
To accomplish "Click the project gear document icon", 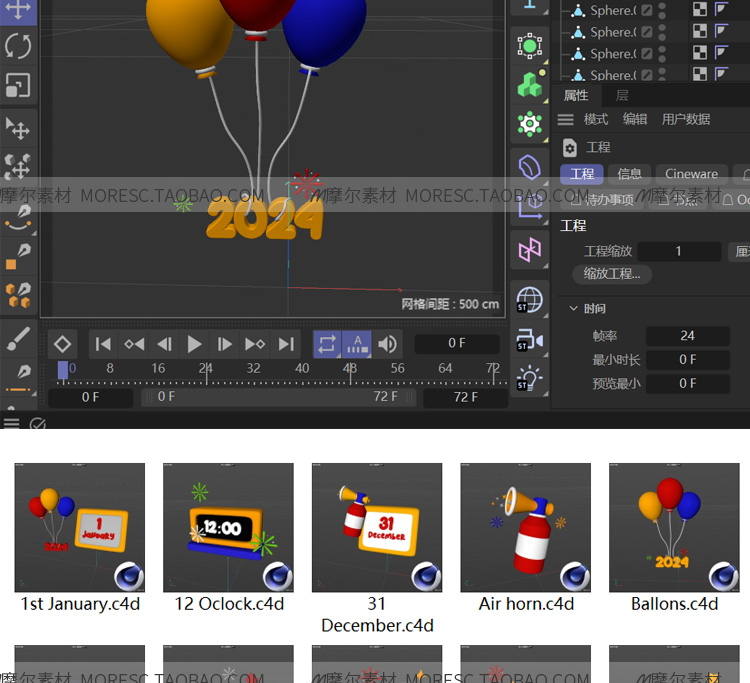I will (569, 148).
